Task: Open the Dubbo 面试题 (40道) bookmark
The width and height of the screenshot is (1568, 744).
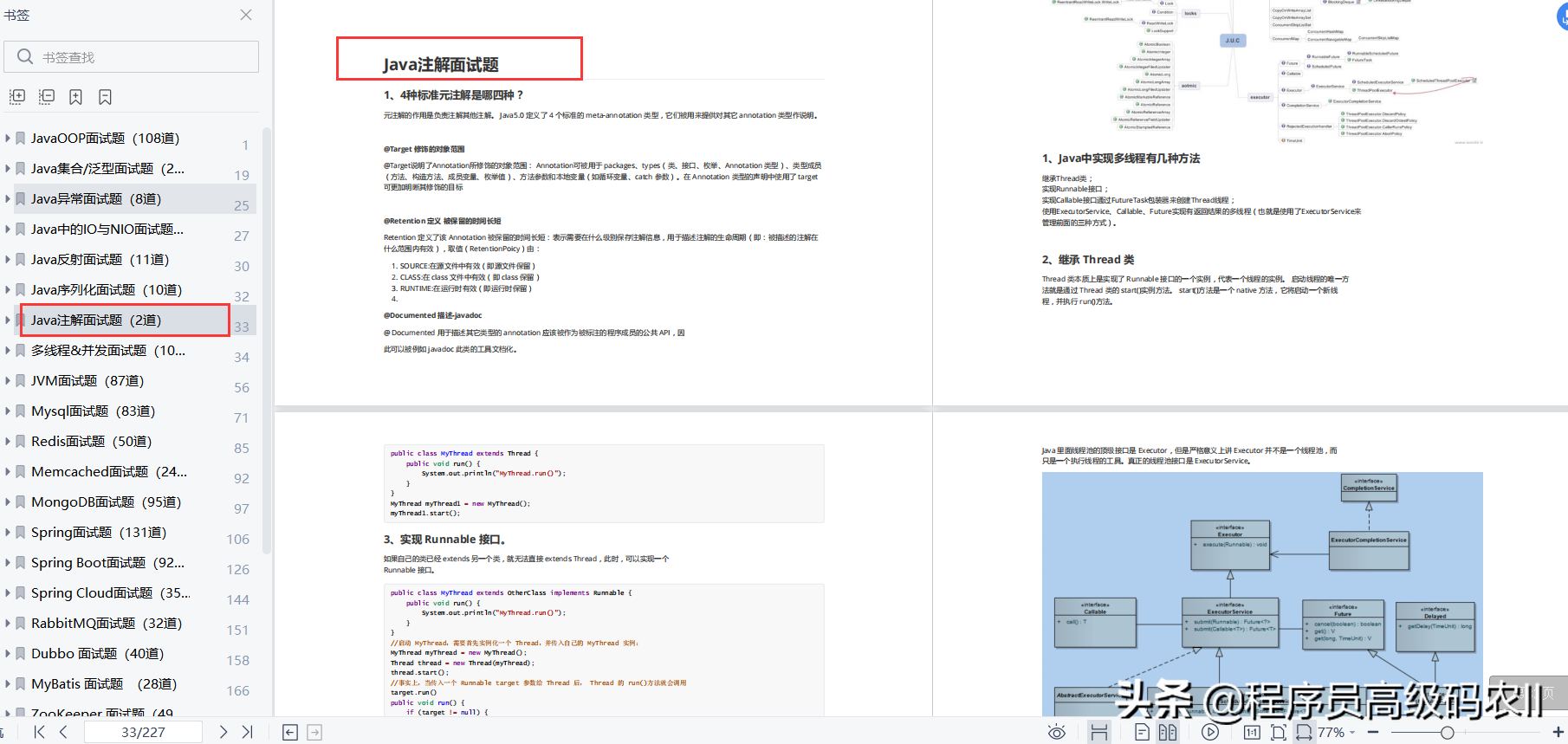Action: (97, 653)
